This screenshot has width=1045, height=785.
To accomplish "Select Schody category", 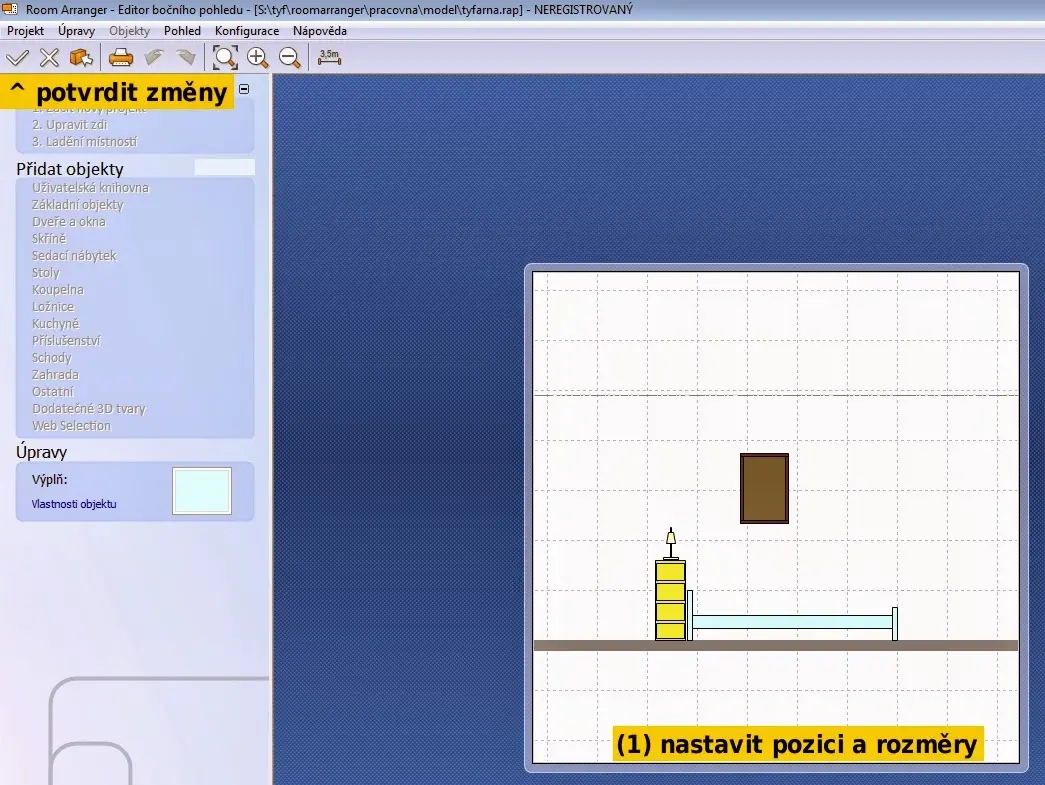I will (51, 358).
